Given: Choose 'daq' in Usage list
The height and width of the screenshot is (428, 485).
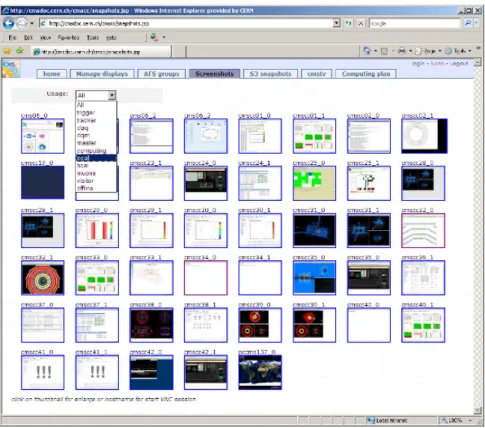Looking at the screenshot, I should [x=96, y=128].
